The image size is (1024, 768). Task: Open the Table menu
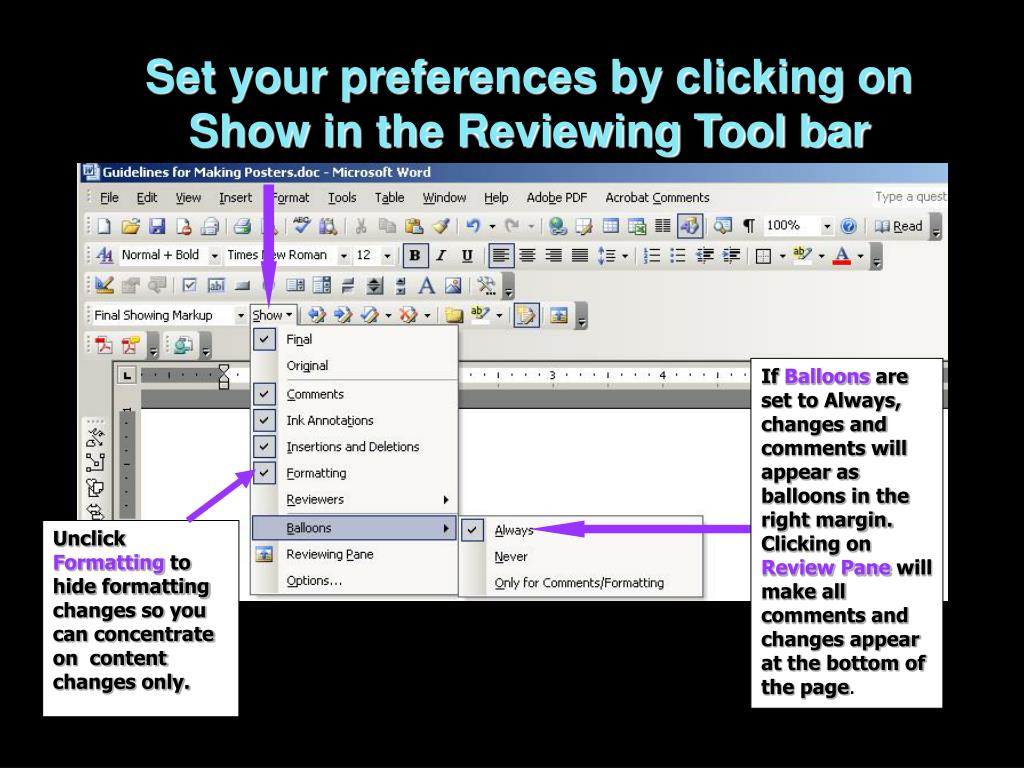click(389, 198)
